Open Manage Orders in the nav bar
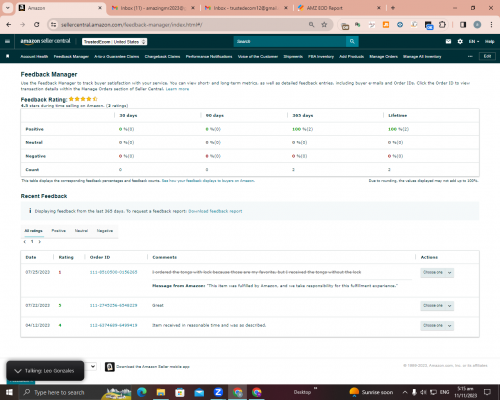The image size is (500, 400). pyautogui.click(x=384, y=57)
